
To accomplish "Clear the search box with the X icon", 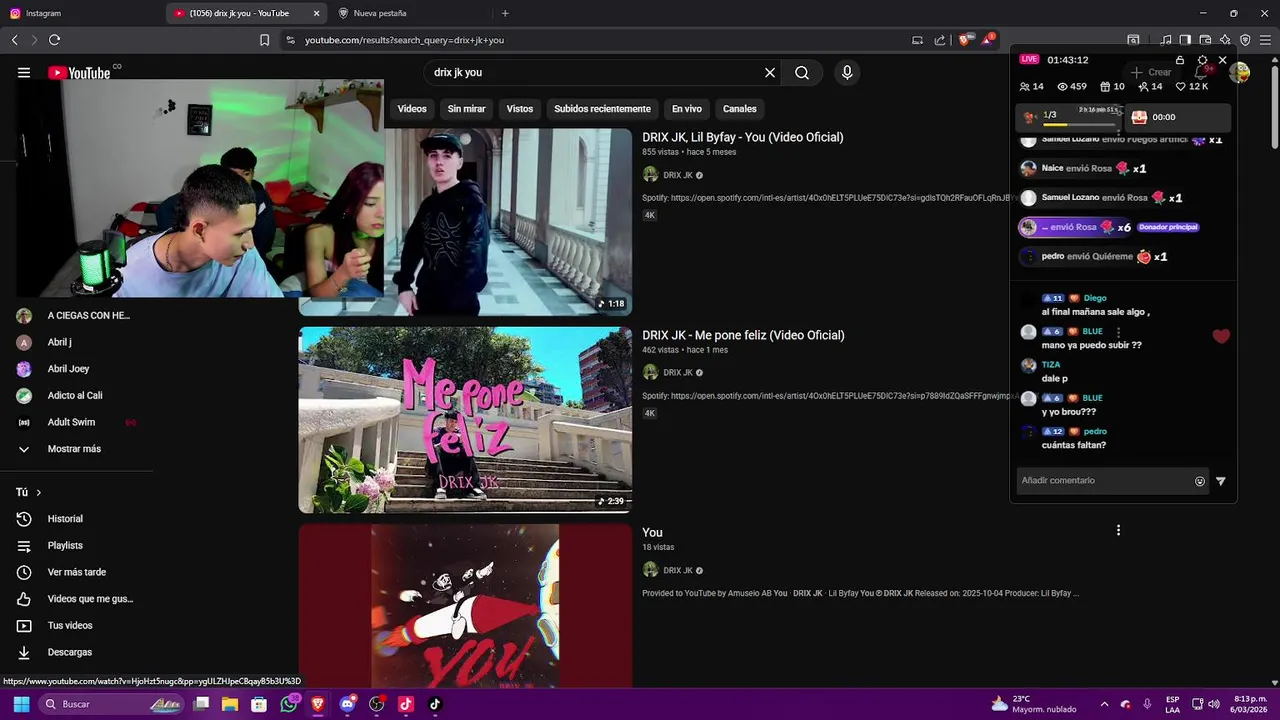I will click(770, 72).
